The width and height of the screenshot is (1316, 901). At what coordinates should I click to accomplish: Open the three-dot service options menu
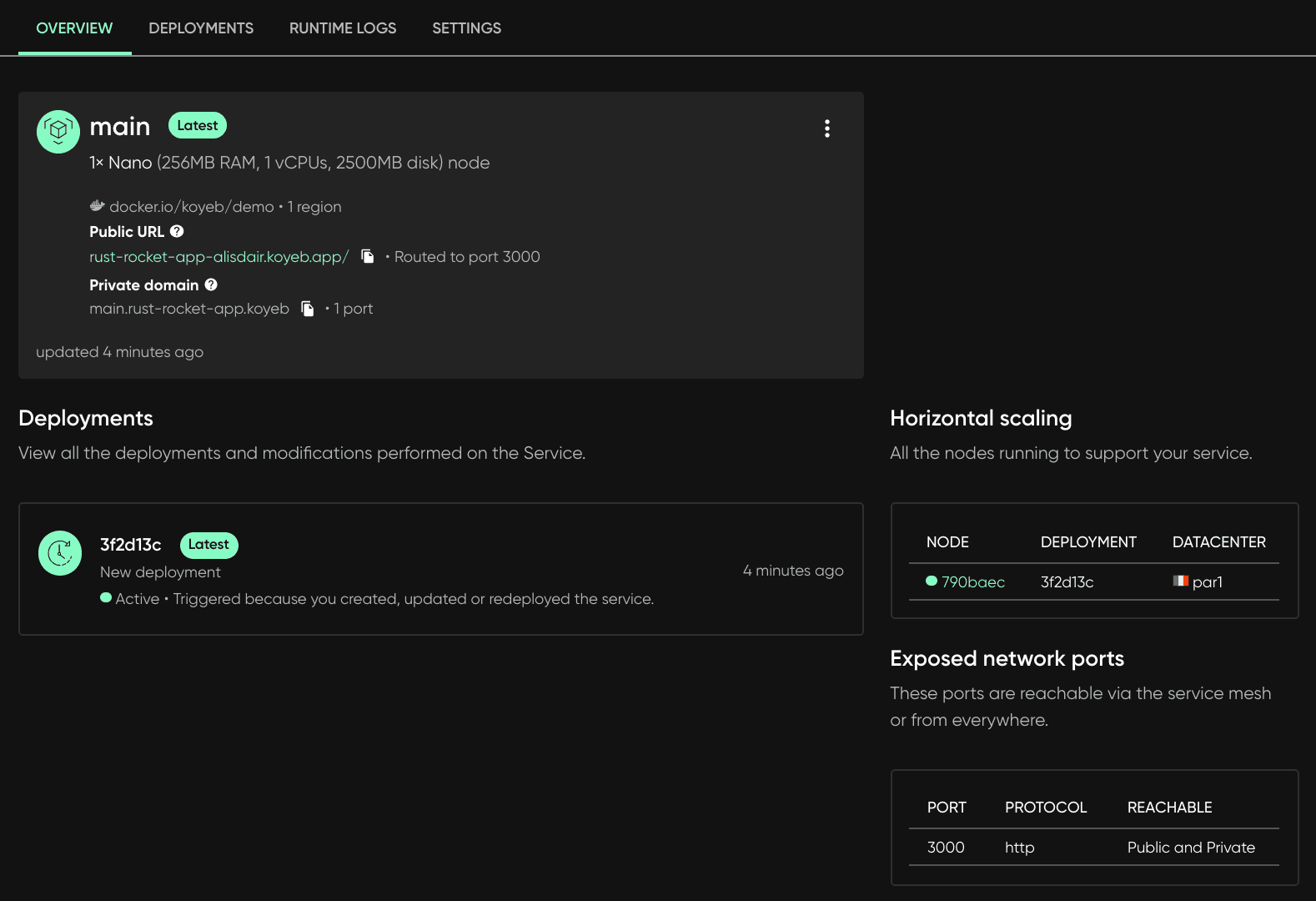point(826,128)
